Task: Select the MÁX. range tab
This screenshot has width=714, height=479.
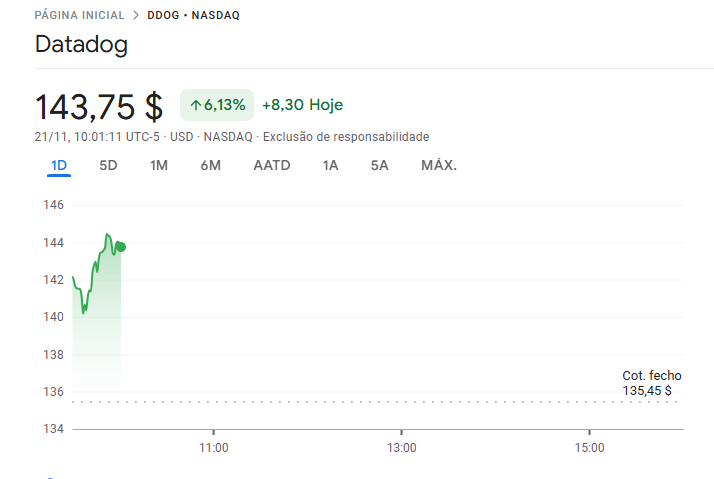Action: point(439,165)
